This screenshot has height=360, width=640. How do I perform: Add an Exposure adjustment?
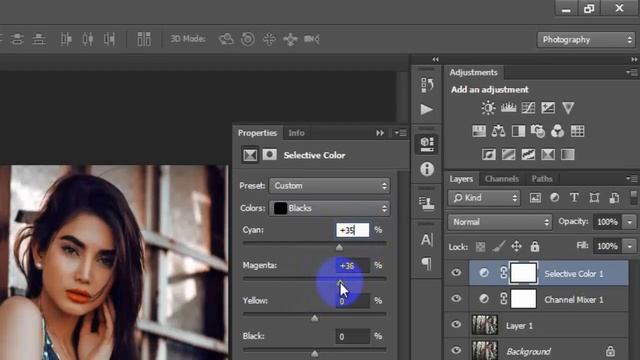[x=548, y=108]
